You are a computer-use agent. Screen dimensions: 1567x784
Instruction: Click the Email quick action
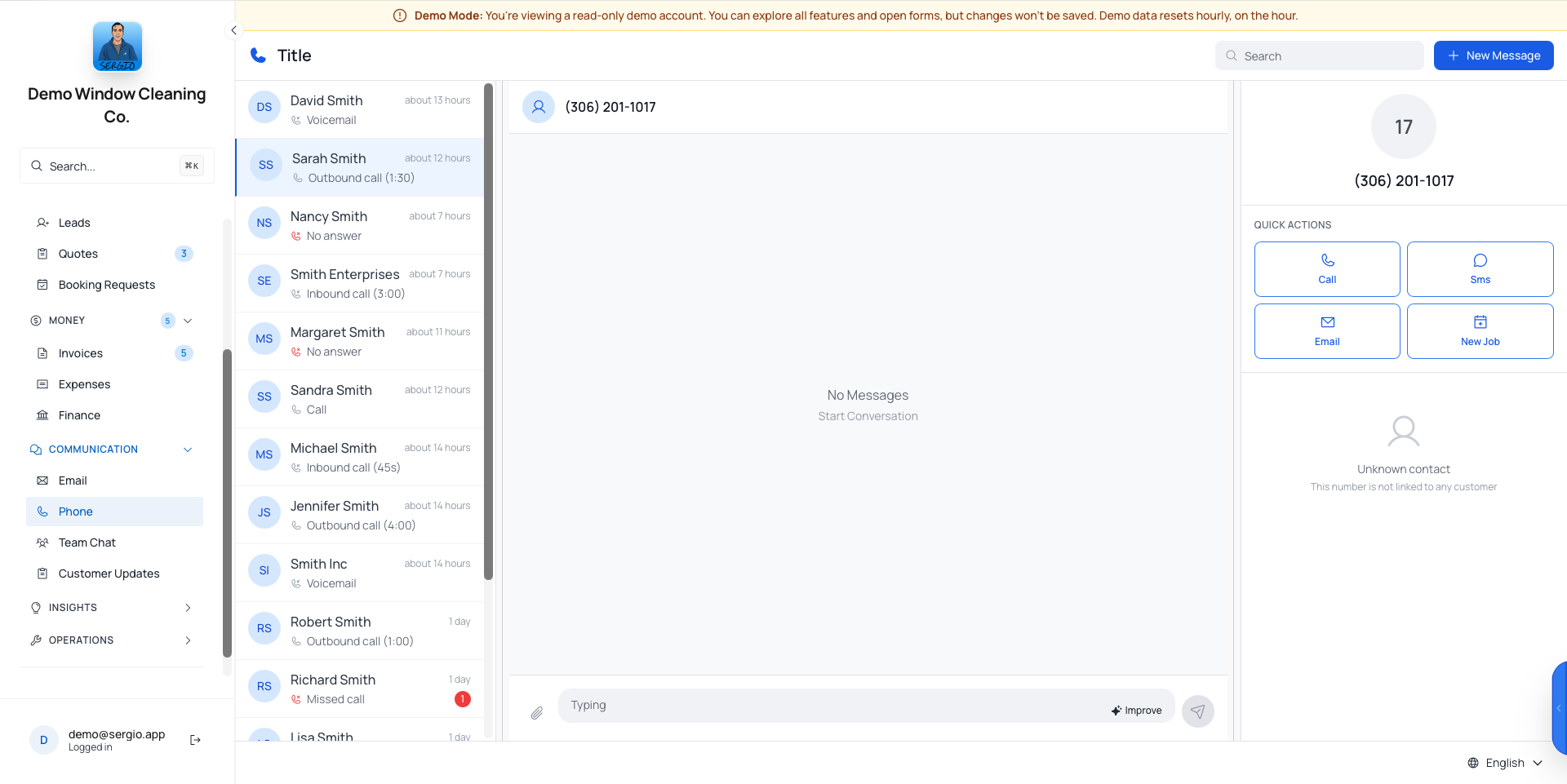[x=1327, y=331]
